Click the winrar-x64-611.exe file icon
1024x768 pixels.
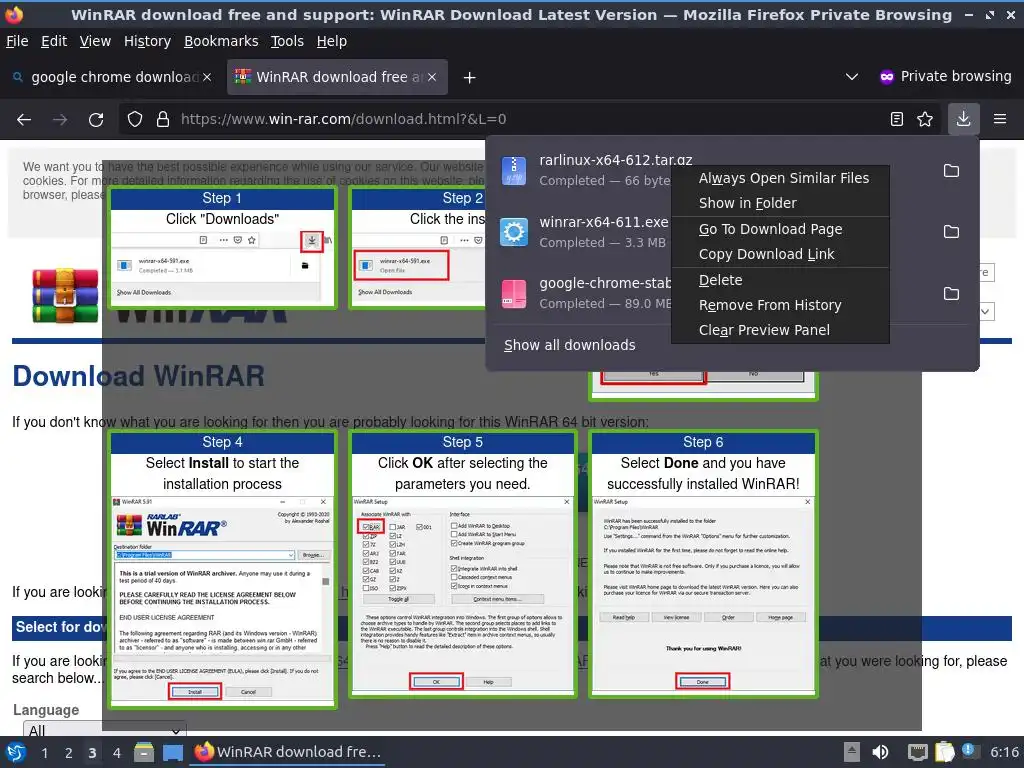pos(514,232)
